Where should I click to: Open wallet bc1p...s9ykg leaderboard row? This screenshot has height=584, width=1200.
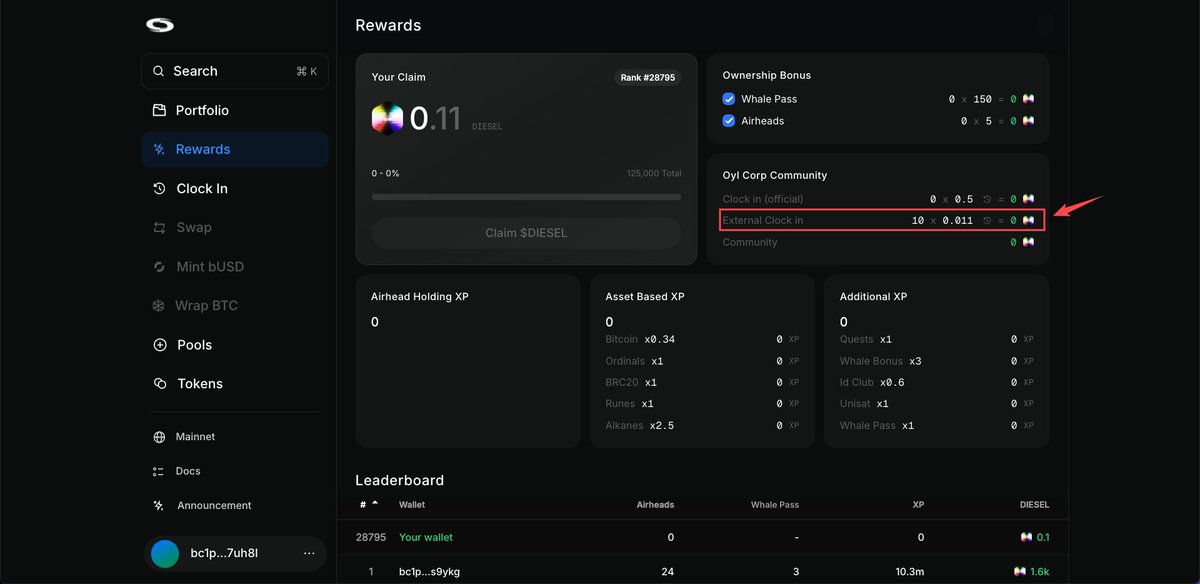(702, 571)
